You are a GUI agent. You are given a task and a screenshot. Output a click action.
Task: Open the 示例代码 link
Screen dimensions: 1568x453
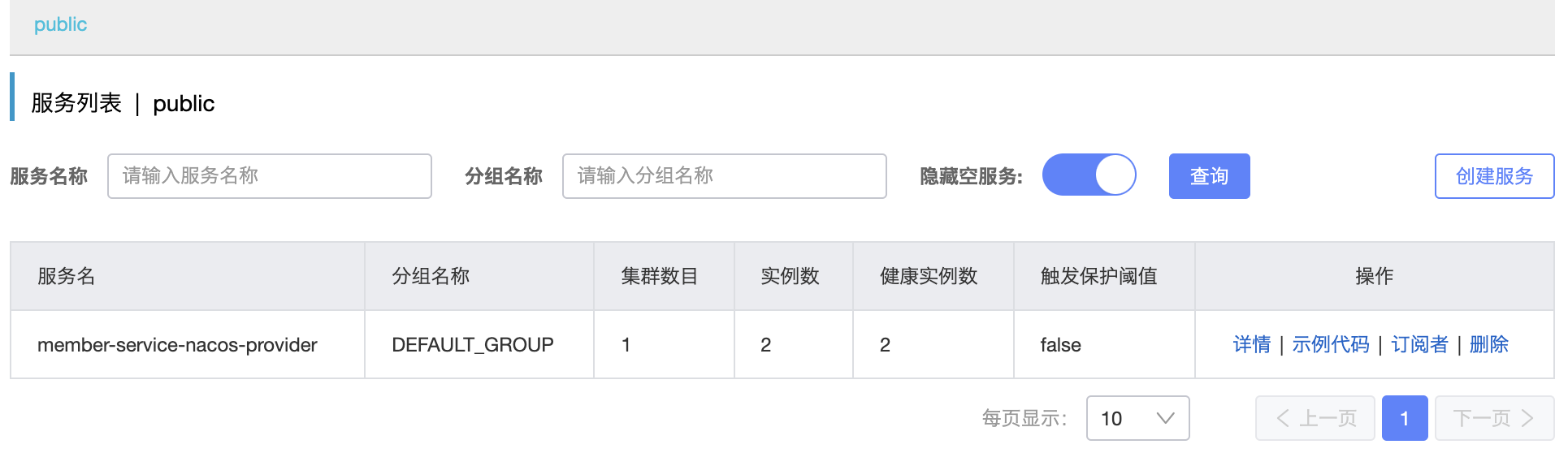[1330, 344]
